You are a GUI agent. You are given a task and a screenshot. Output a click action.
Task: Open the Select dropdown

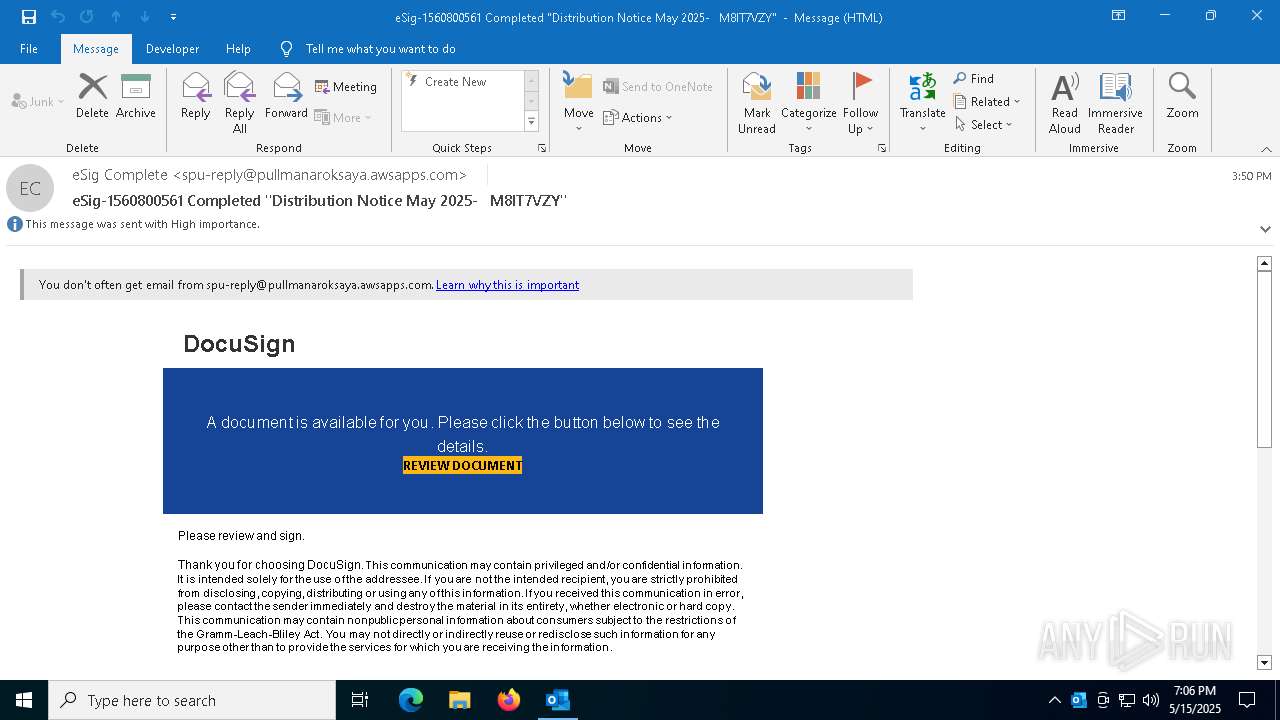pyautogui.click(x=984, y=125)
